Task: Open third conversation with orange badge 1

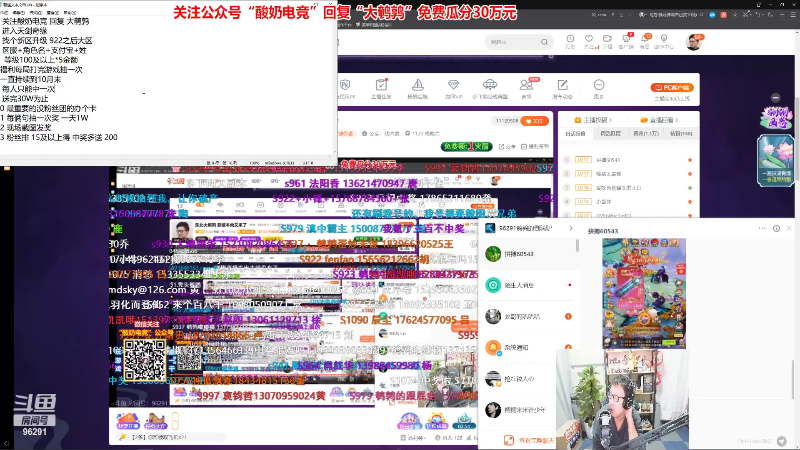Action: click(530, 316)
